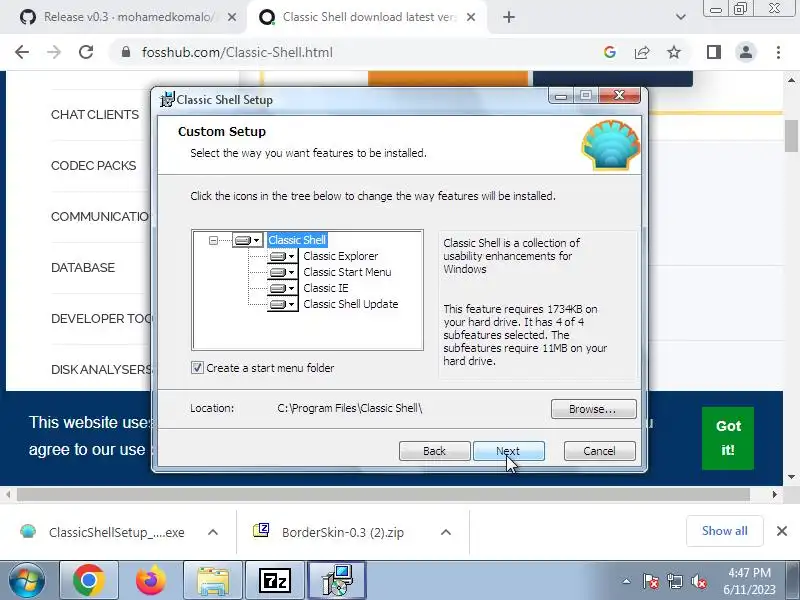Close the Release v0.3 GitHub tab

pyautogui.click(x=232, y=17)
